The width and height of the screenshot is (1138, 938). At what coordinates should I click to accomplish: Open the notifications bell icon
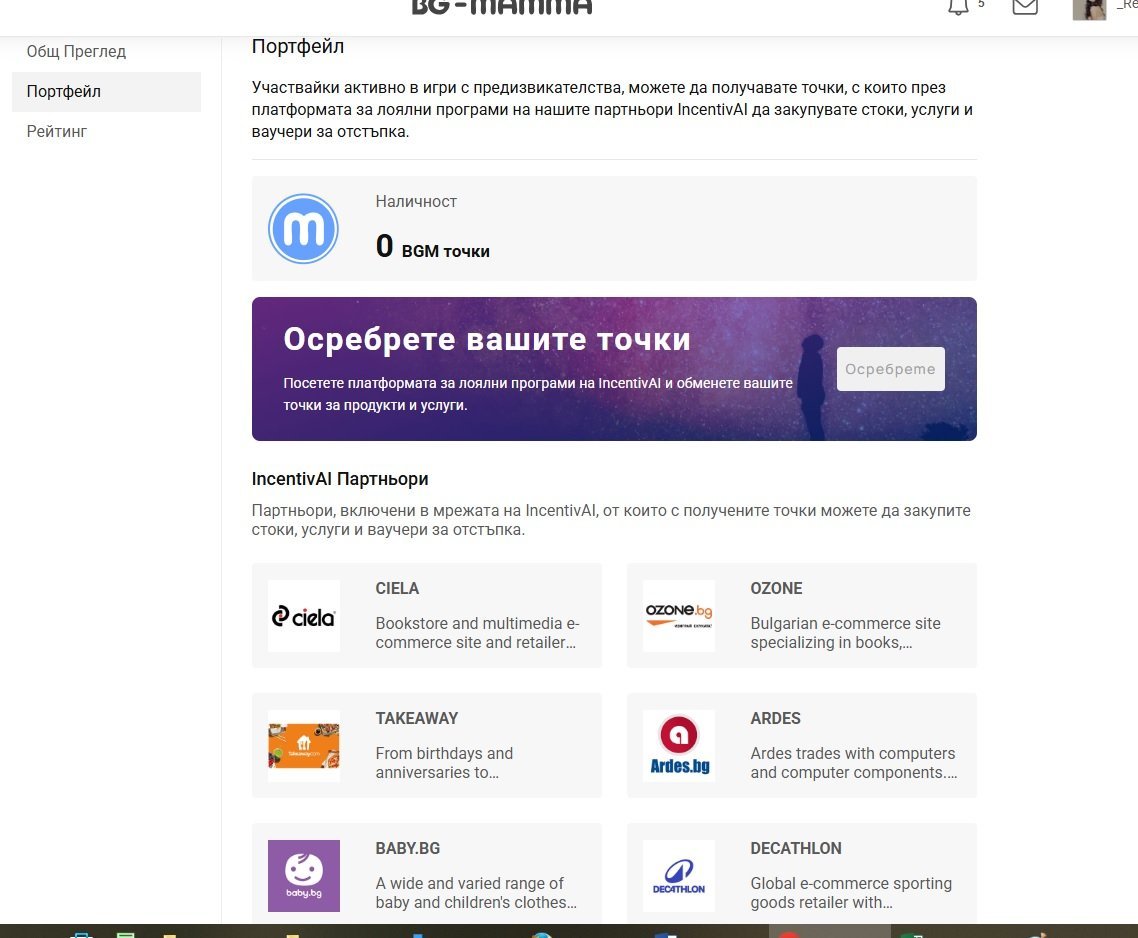click(x=958, y=7)
